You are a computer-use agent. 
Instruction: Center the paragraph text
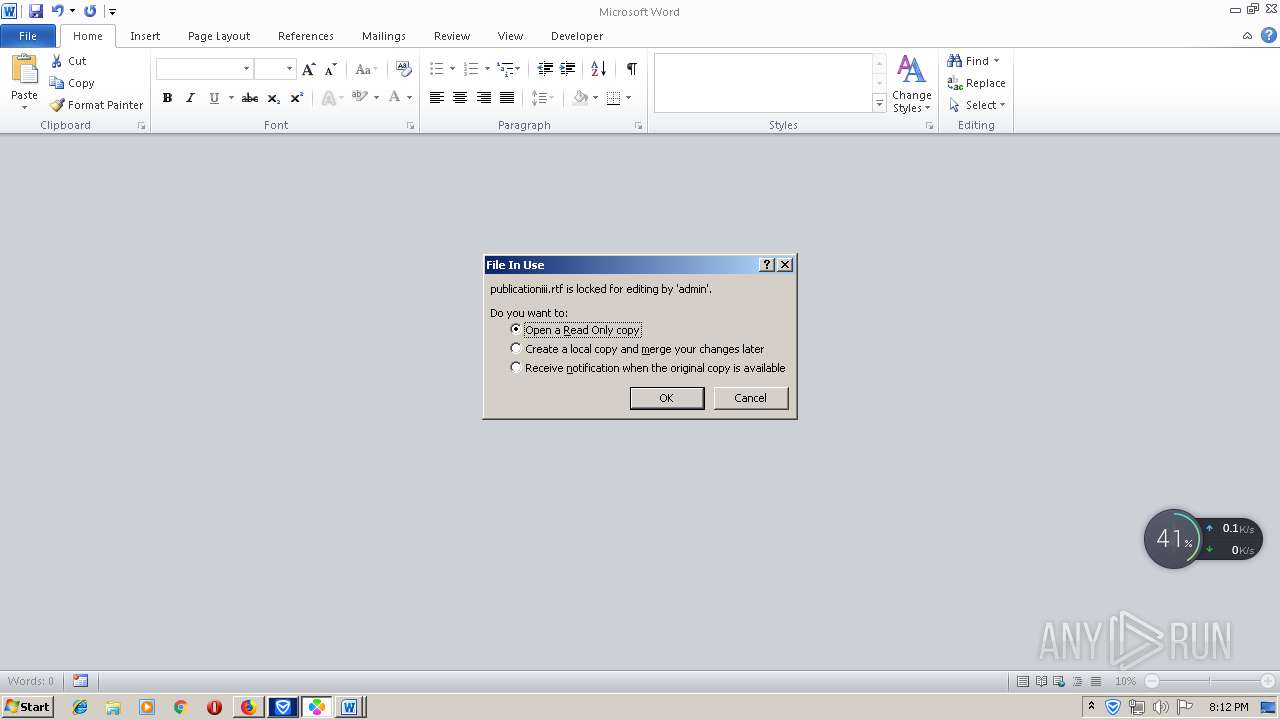tap(460, 98)
